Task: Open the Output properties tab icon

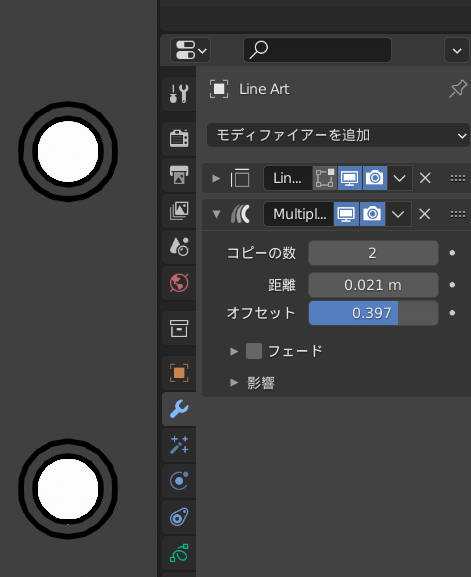Action: coord(179,174)
